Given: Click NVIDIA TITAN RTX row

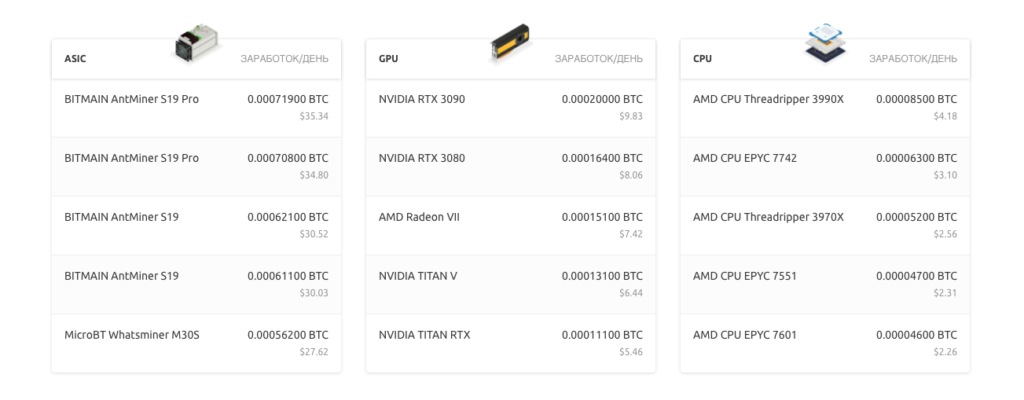Looking at the screenshot, I should click(x=424, y=335).
